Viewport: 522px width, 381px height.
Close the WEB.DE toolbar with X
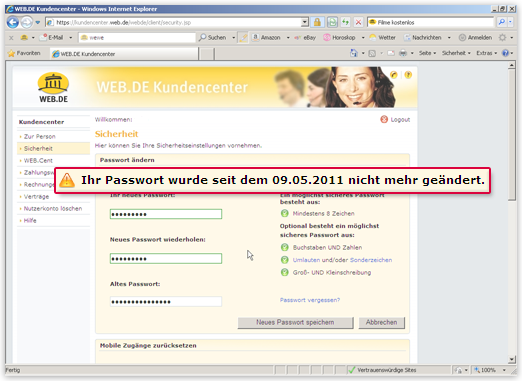point(11,38)
